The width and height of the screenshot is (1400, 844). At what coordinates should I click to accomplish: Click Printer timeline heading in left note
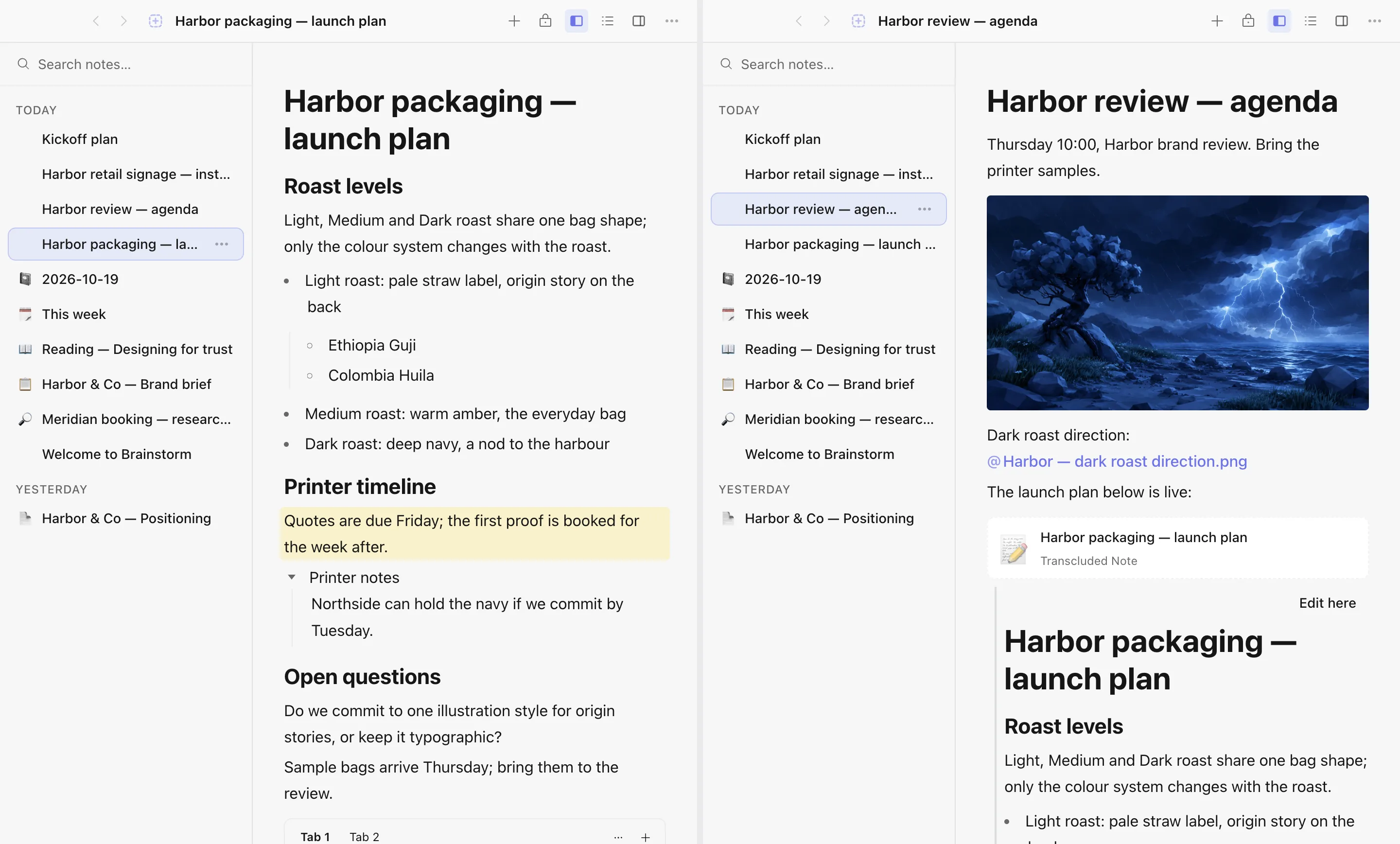pos(360,487)
